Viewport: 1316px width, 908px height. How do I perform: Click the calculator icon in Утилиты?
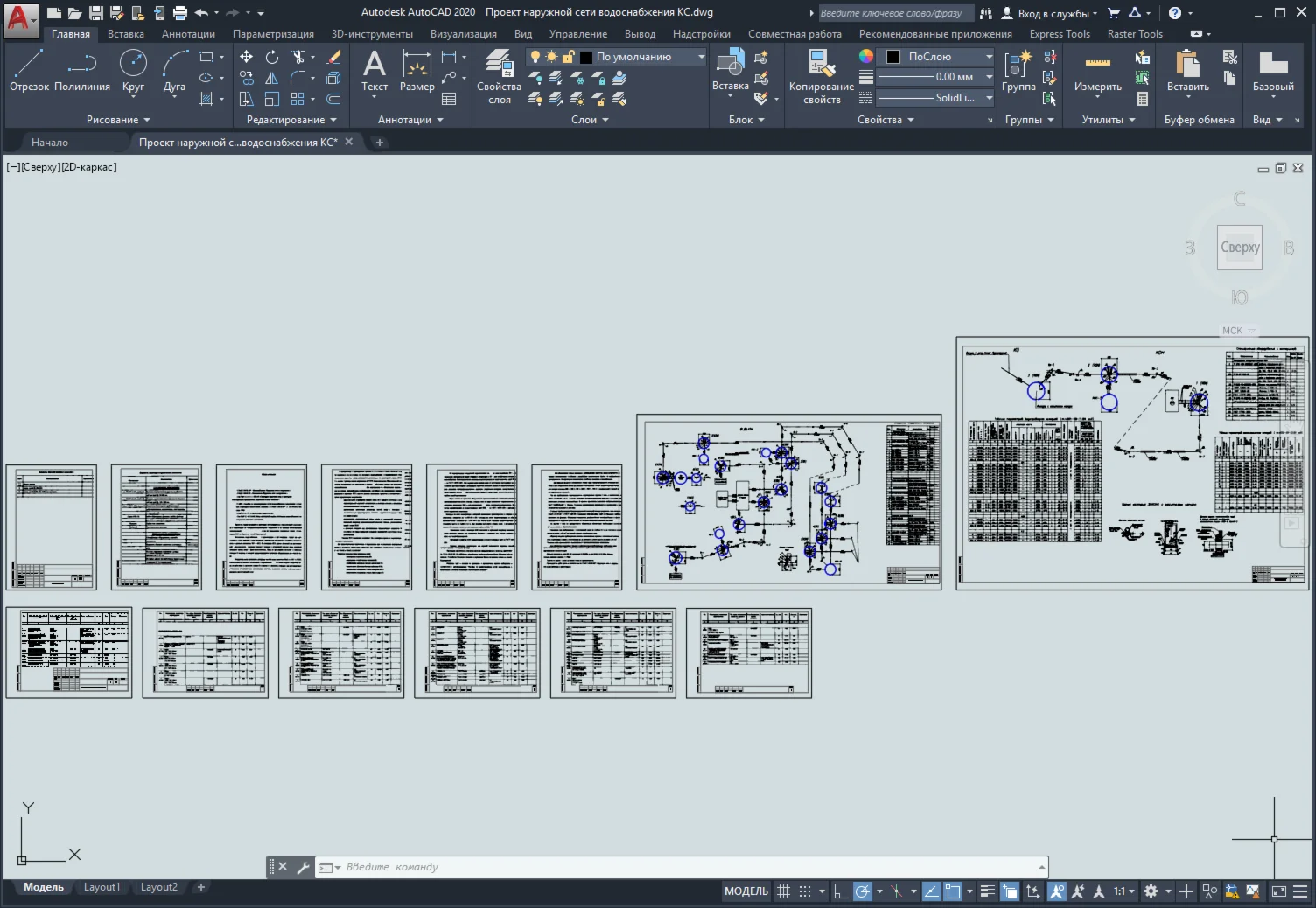tap(1143, 99)
